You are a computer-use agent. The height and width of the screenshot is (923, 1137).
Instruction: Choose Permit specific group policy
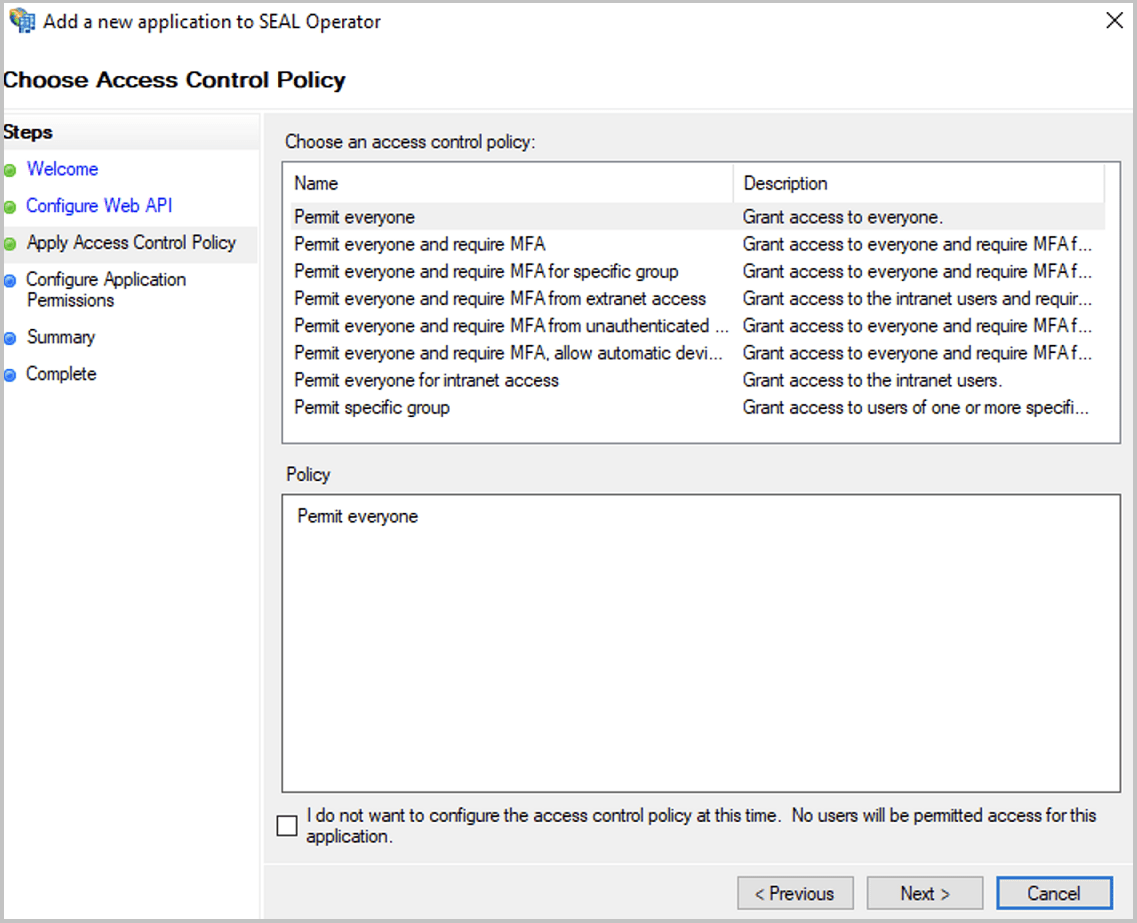[371, 407]
